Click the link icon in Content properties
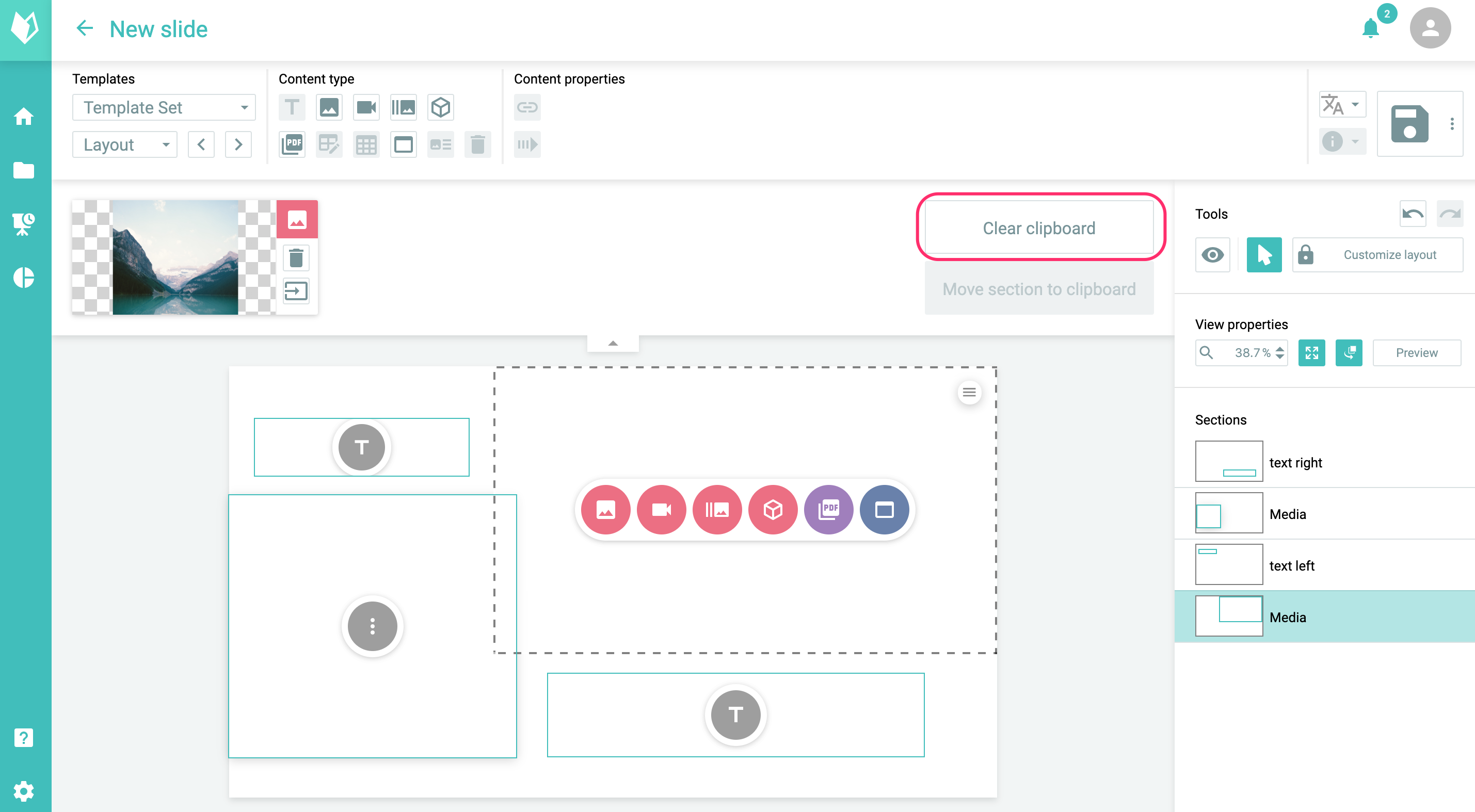Screen dimensions: 1475x812 pyautogui.click(x=527, y=108)
